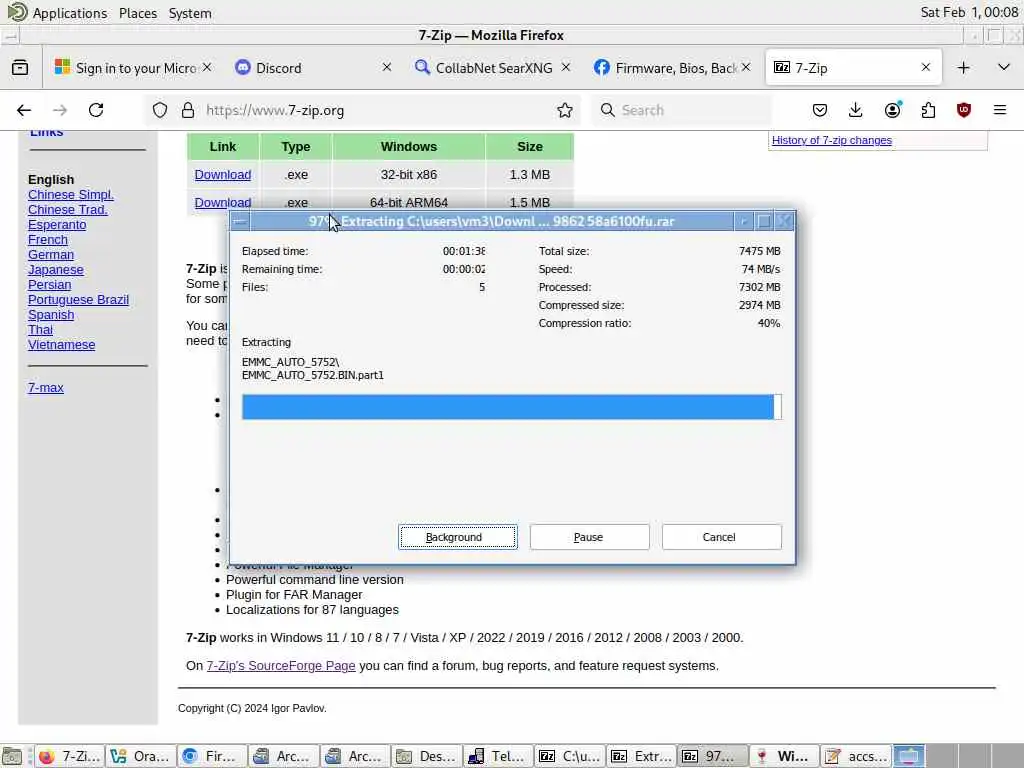Screen dimensions: 1024x768
Task: Open Firefox View icon in the tab bar
Action: (20, 67)
